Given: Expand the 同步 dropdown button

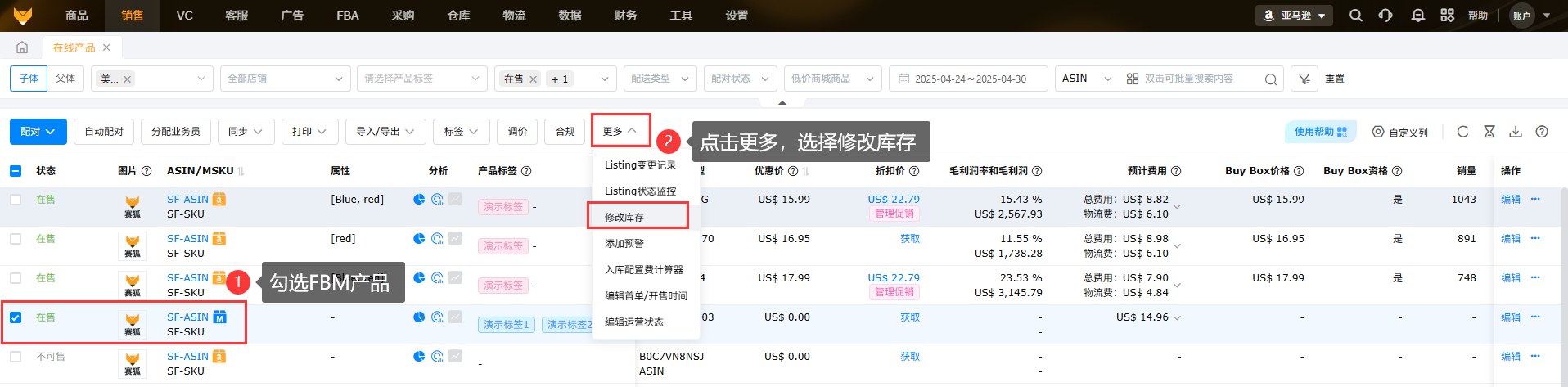Looking at the screenshot, I should tap(246, 132).
